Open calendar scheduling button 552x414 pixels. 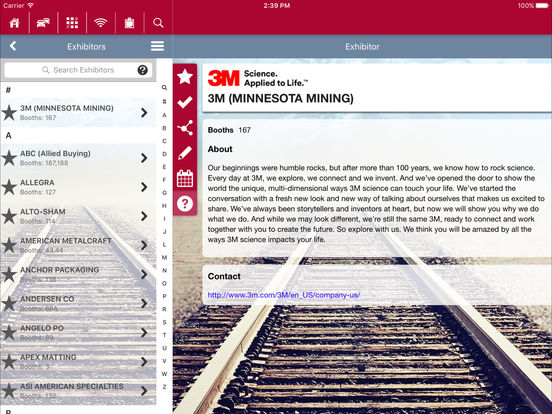click(185, 178)
